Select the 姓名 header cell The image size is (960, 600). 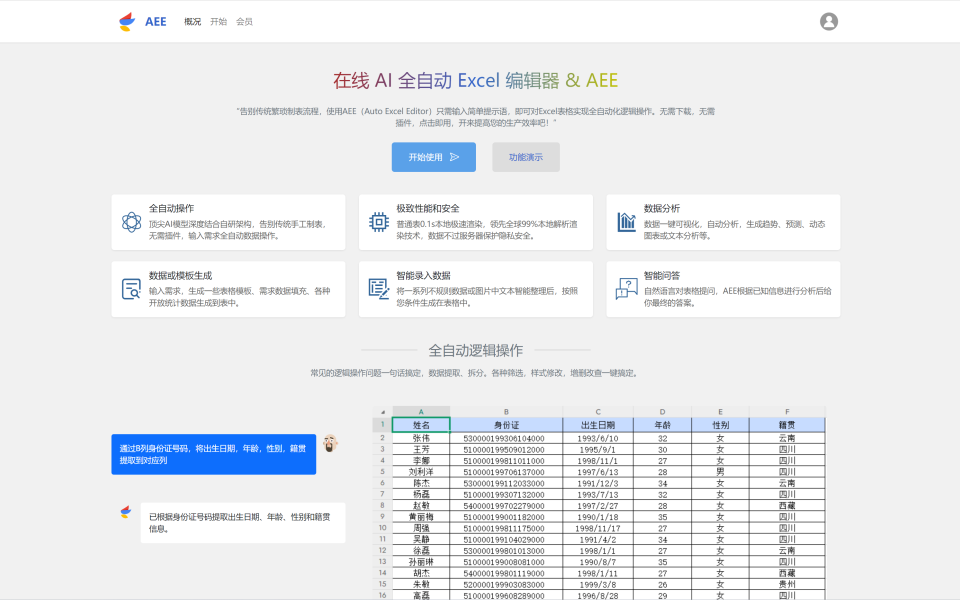pyautogui.click(x=421, y=425)
